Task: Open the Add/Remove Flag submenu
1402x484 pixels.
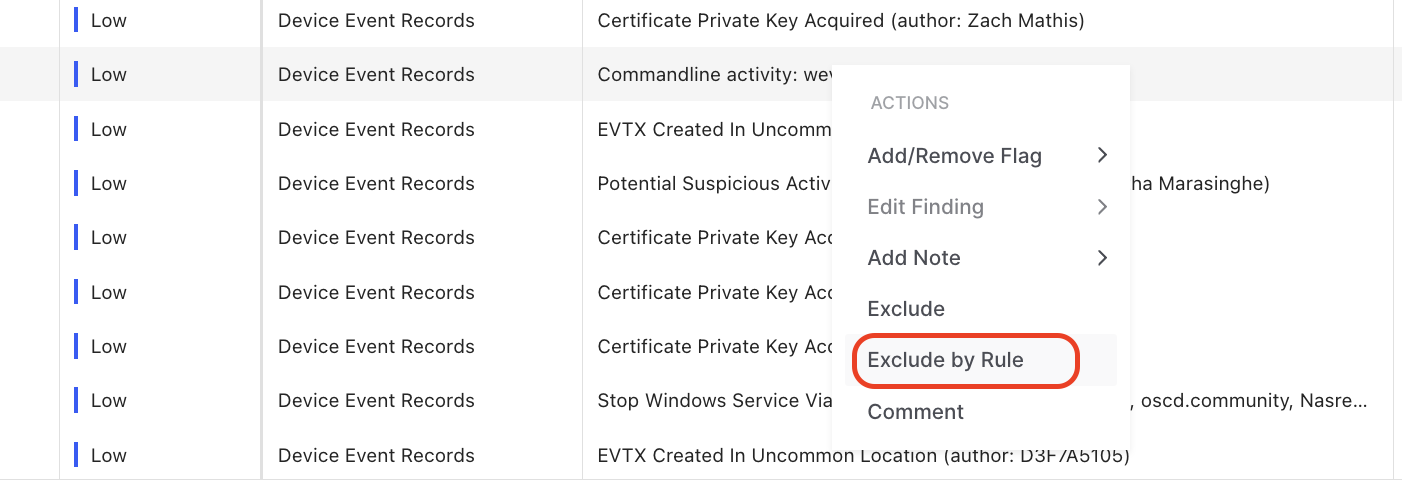Action: pyautogui.click(x=954, y=156)
